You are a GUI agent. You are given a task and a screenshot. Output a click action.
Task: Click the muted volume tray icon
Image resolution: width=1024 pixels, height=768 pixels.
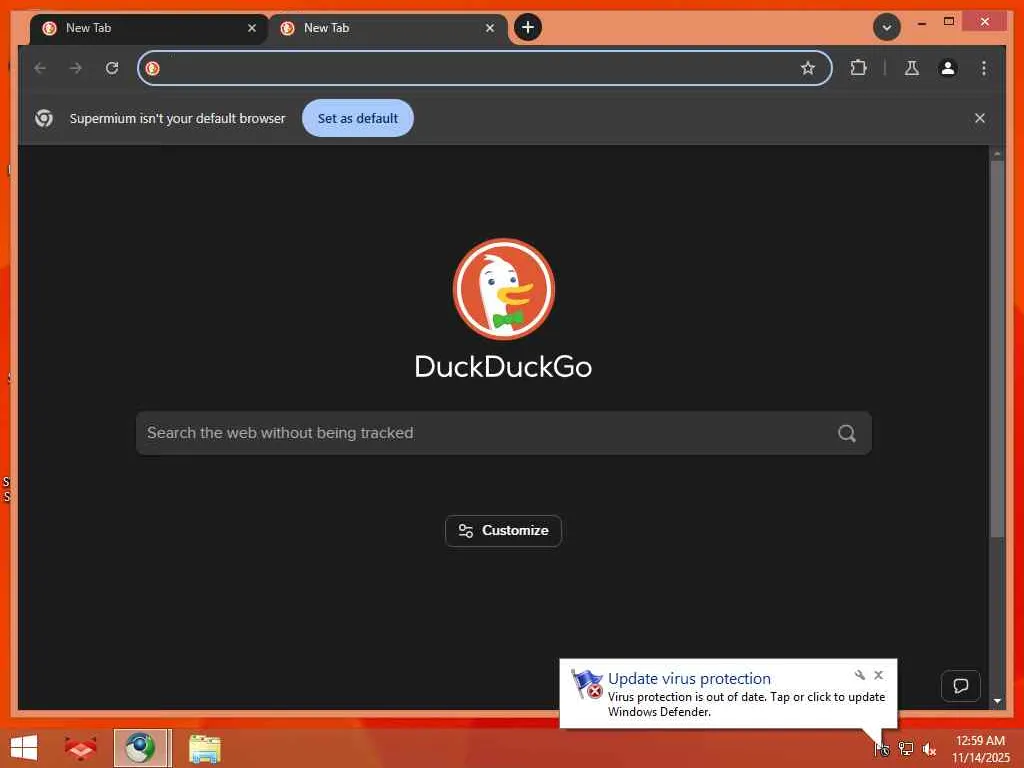929,749
